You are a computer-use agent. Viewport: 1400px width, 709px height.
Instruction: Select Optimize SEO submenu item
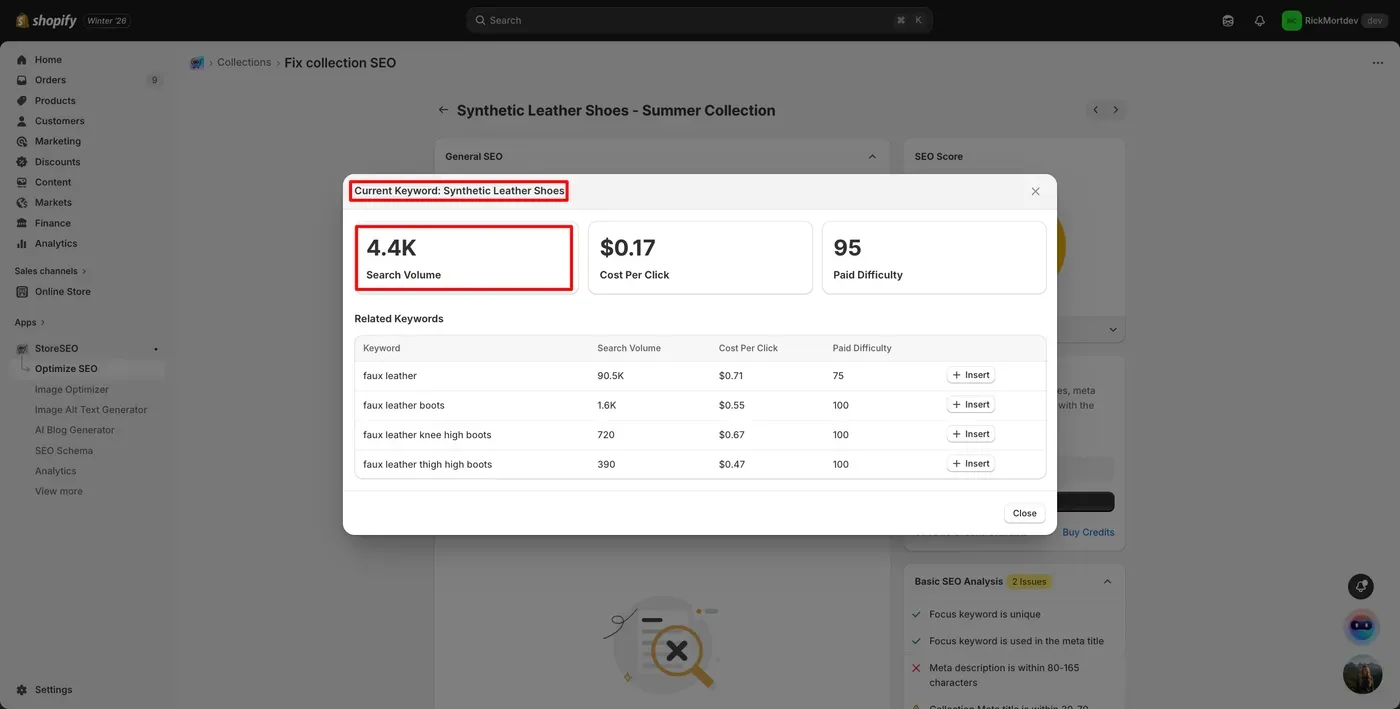pyautogui.click(x=66, y=369)
